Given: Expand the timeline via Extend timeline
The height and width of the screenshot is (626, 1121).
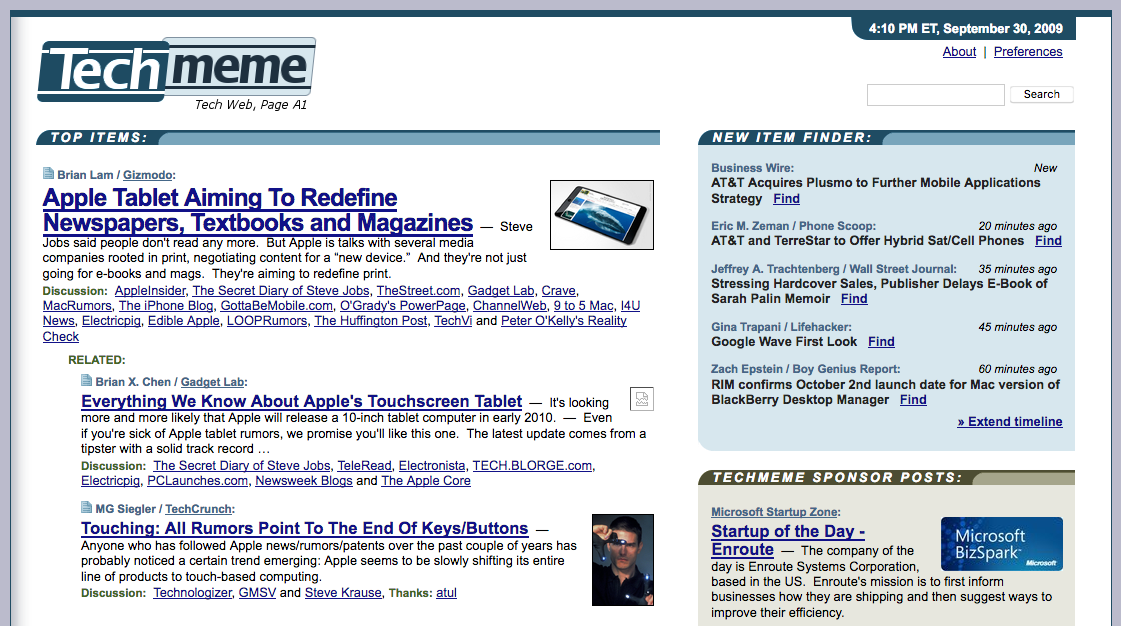Looking at the screenshot, I should coord(1009,421).
